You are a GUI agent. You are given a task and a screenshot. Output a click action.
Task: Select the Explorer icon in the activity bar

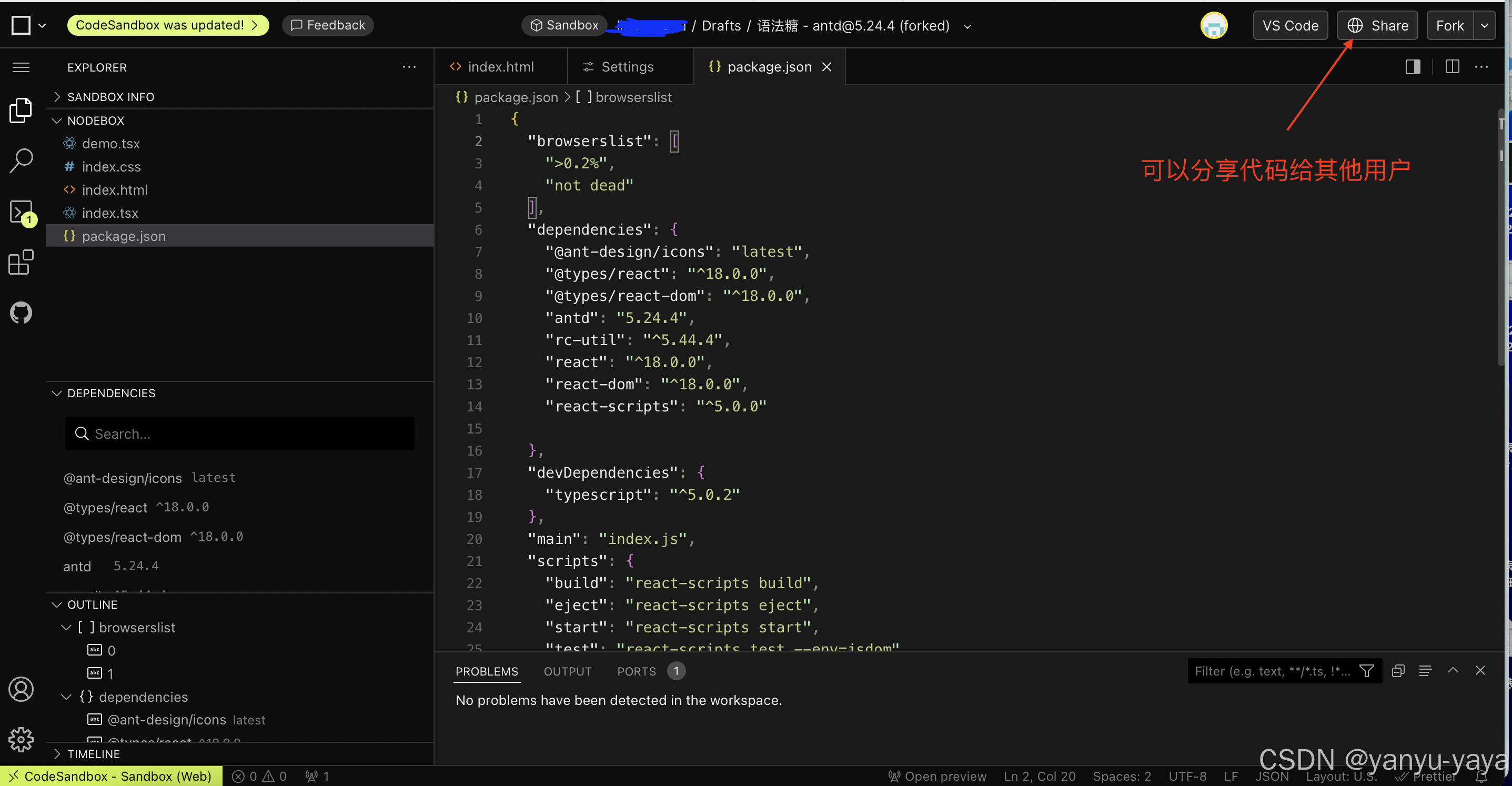[21, 110]
